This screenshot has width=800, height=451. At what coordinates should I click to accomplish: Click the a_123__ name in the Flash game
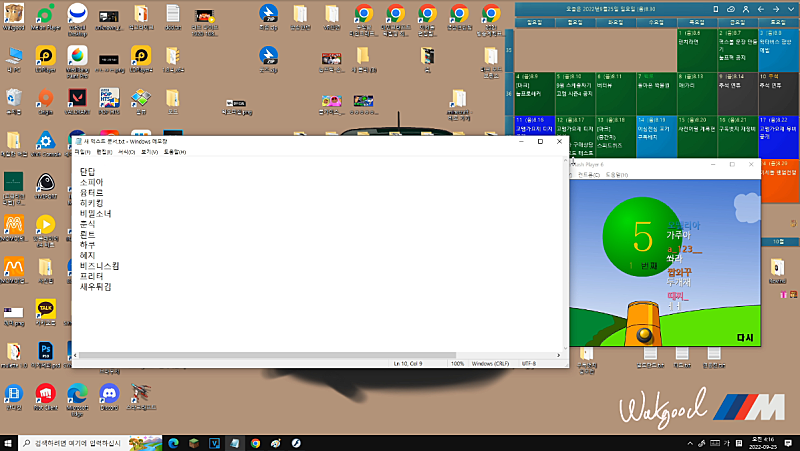[684, 249]
